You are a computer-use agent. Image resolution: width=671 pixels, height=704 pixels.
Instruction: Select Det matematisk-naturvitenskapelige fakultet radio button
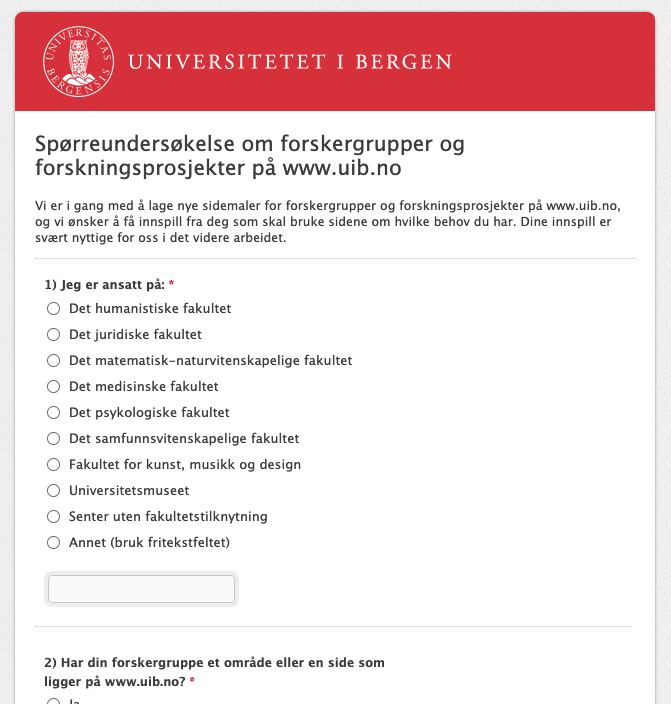tap(54, 360)
